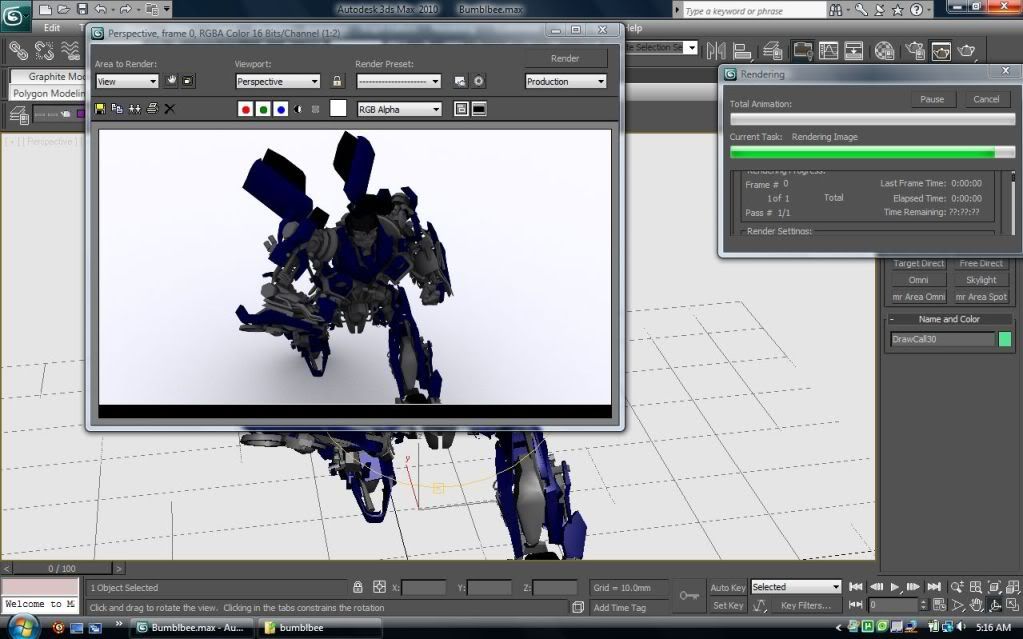Toggle the blue channel display
Viewport: 1023px width, 639px height.
point(281,109)
